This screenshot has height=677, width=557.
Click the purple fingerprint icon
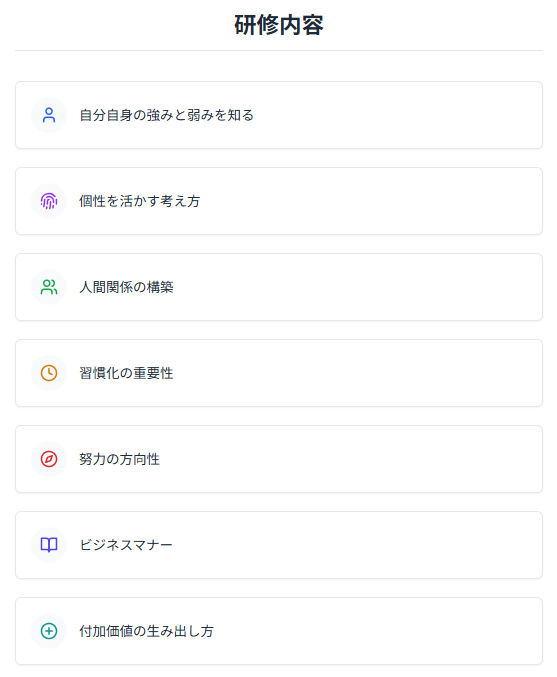tap(49, 201)
